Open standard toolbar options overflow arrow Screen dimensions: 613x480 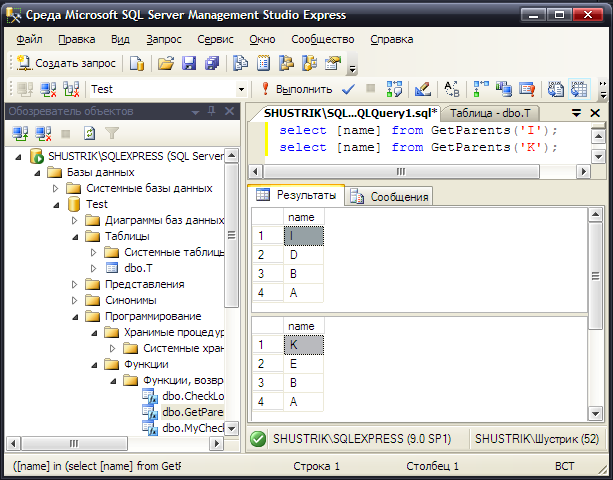click(352, 69)
